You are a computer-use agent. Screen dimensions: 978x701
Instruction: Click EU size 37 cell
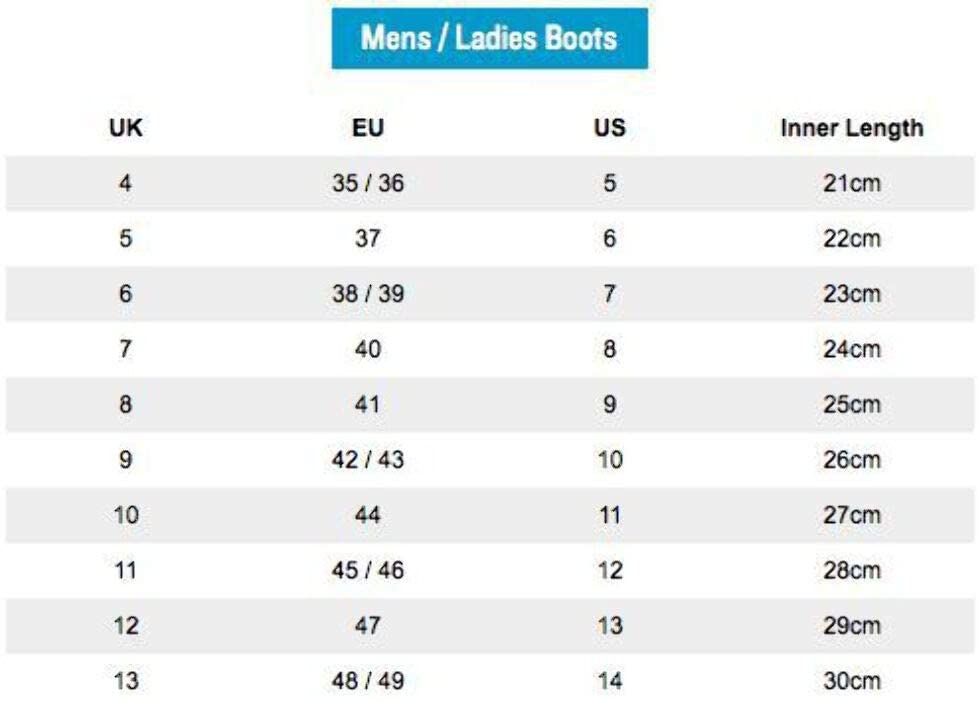[368, 239]
